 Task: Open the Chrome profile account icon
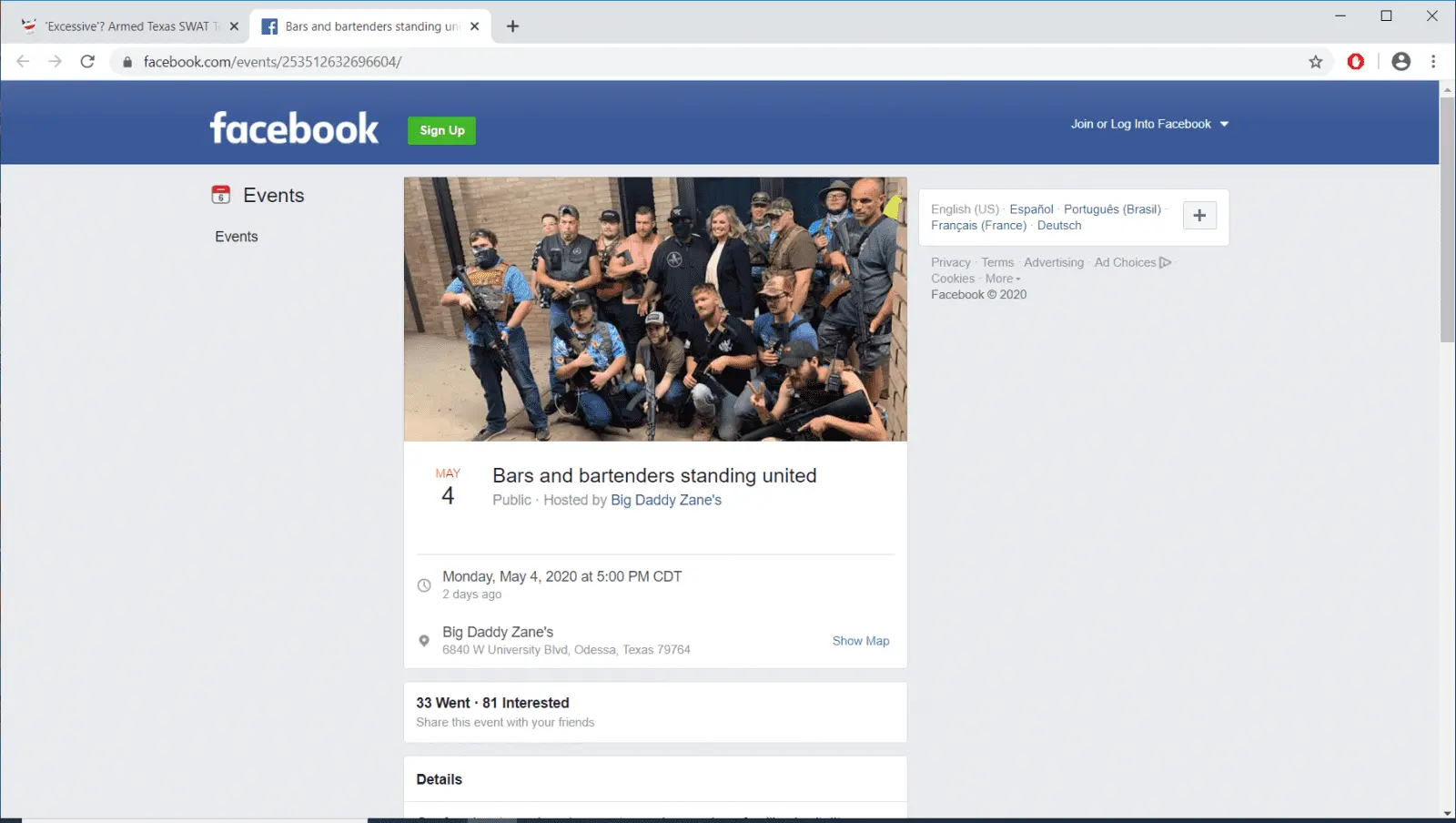click(1400, 62)
